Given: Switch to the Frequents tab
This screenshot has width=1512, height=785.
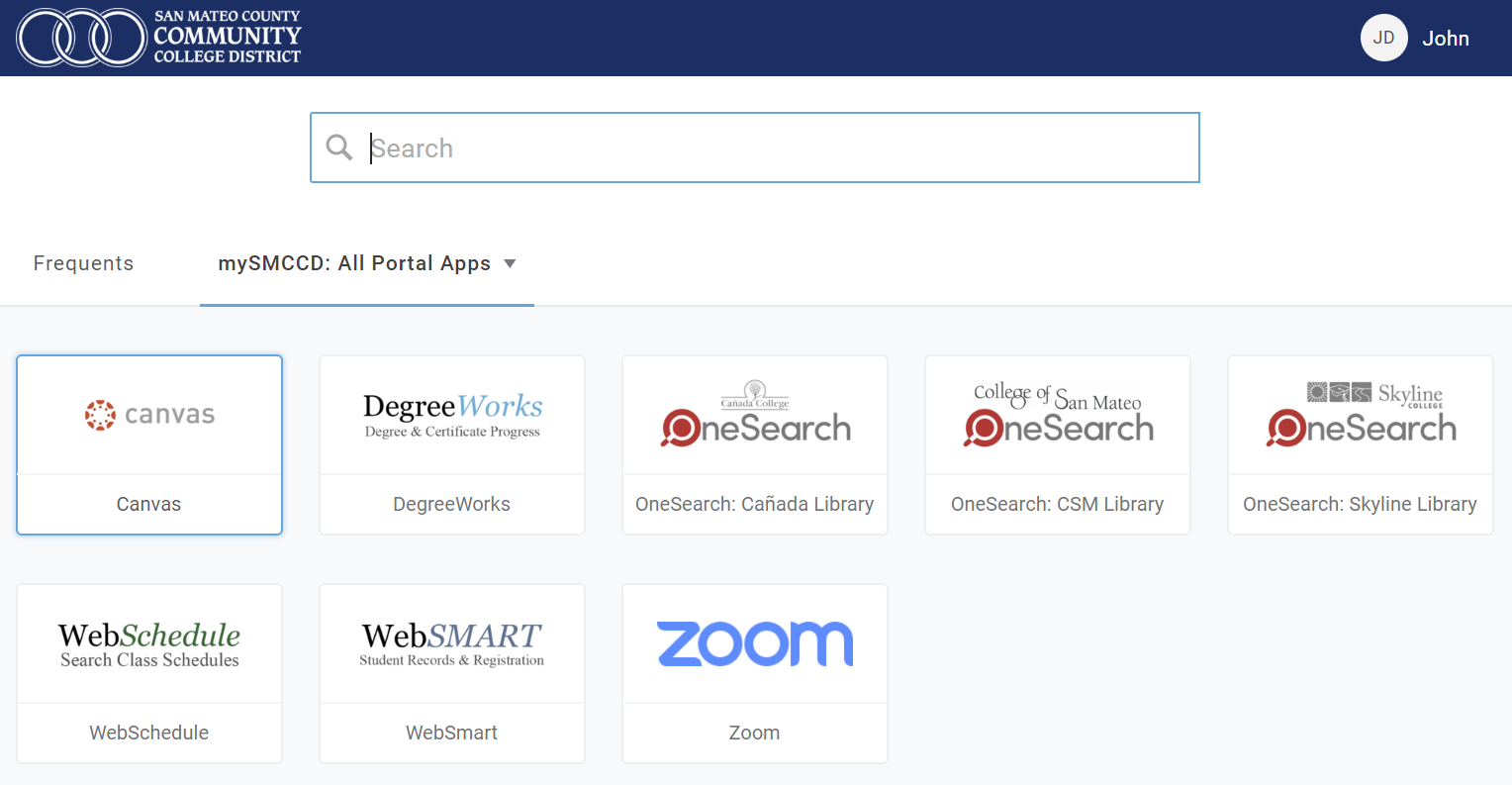Looking at the screenshot, I should [83, 263].
